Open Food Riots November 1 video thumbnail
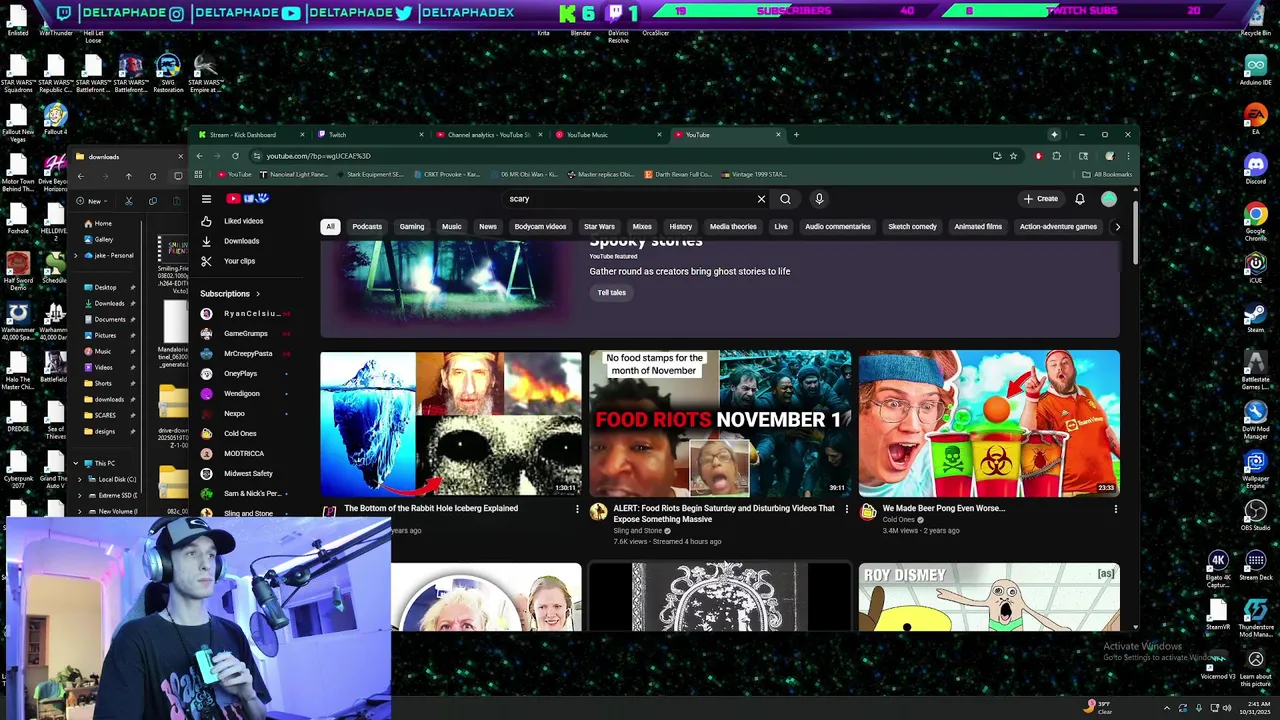The width and height of the screenshot is (1280, 720). coord(720,423)
